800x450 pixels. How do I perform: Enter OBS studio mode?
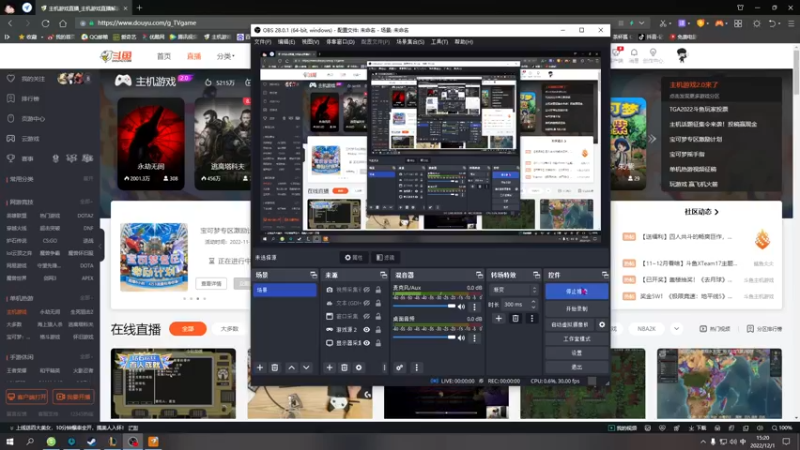point(577,339)
